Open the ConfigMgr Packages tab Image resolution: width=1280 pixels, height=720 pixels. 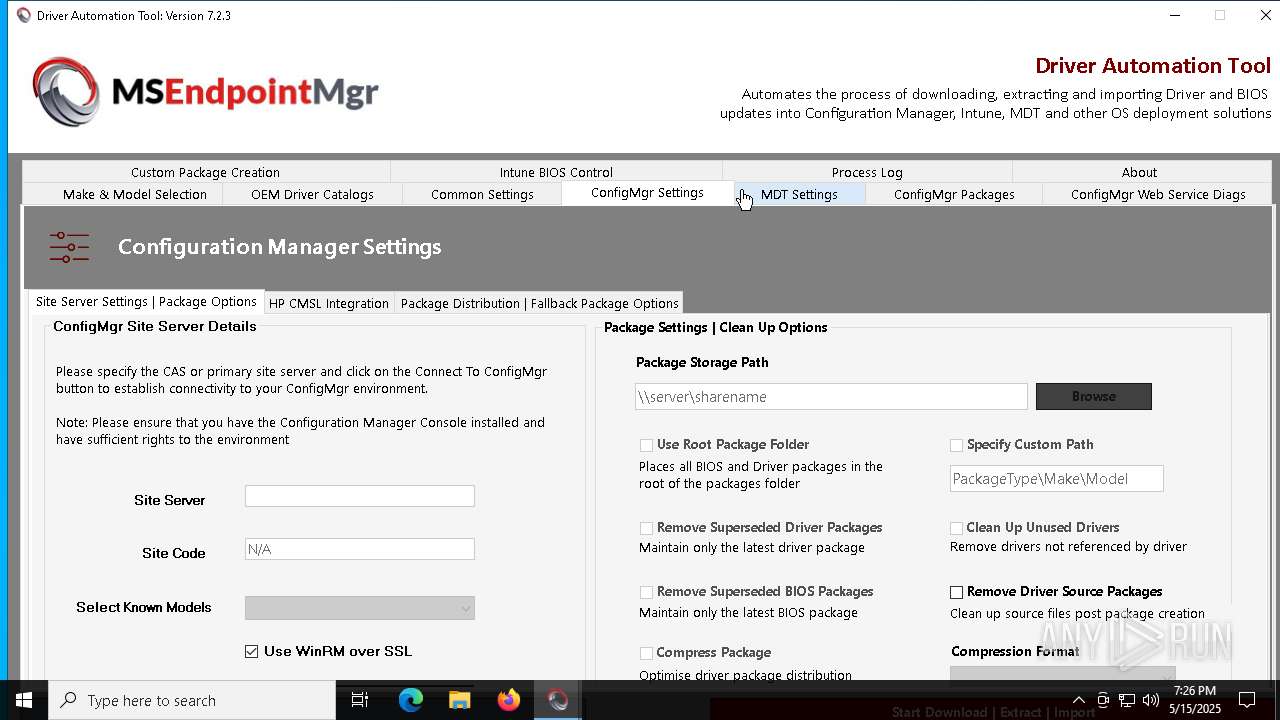pos(954,194)
